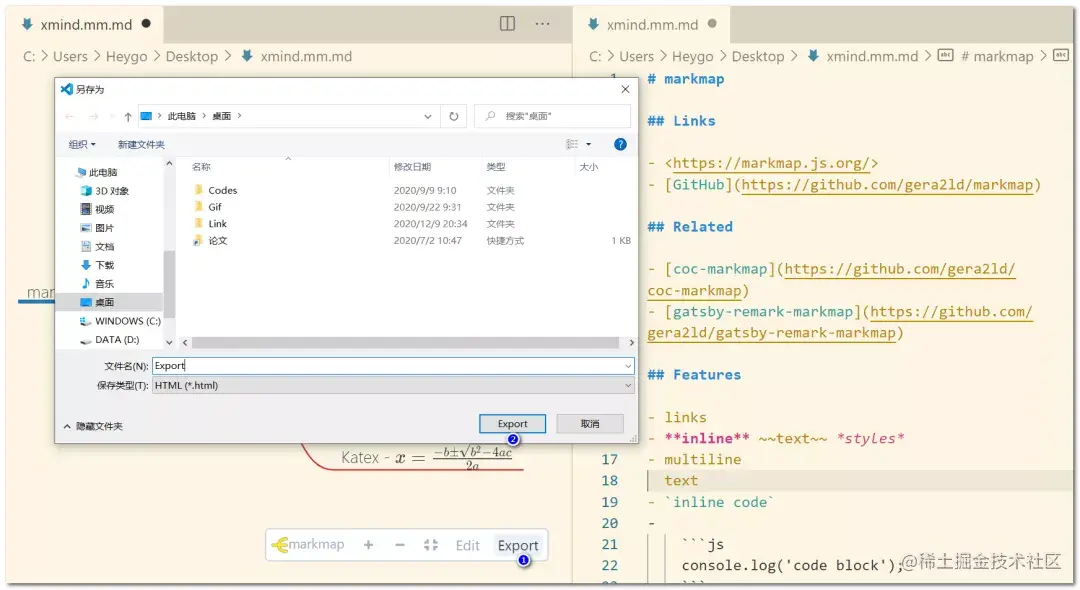Open view options dropdown arrow

click(588, 144)
